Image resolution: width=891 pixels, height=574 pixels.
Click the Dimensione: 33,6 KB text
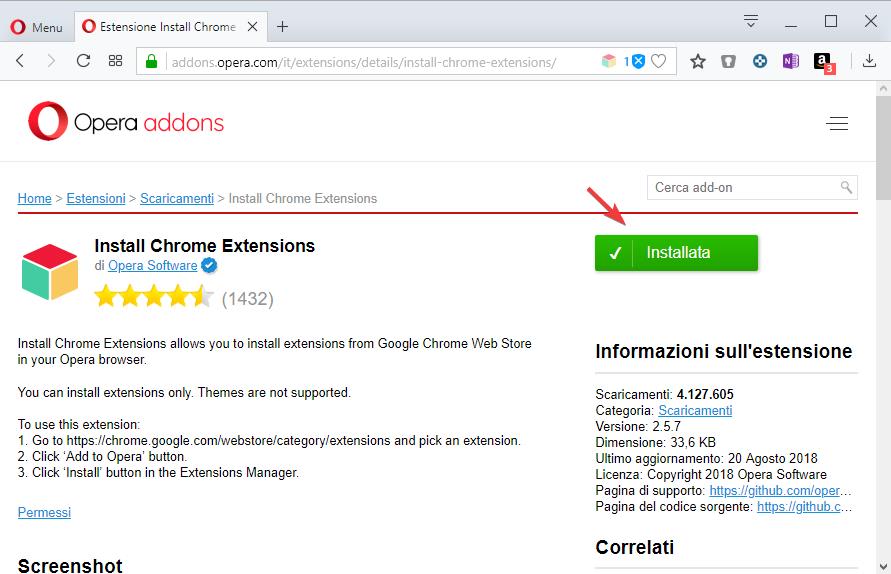click(656, 442)
